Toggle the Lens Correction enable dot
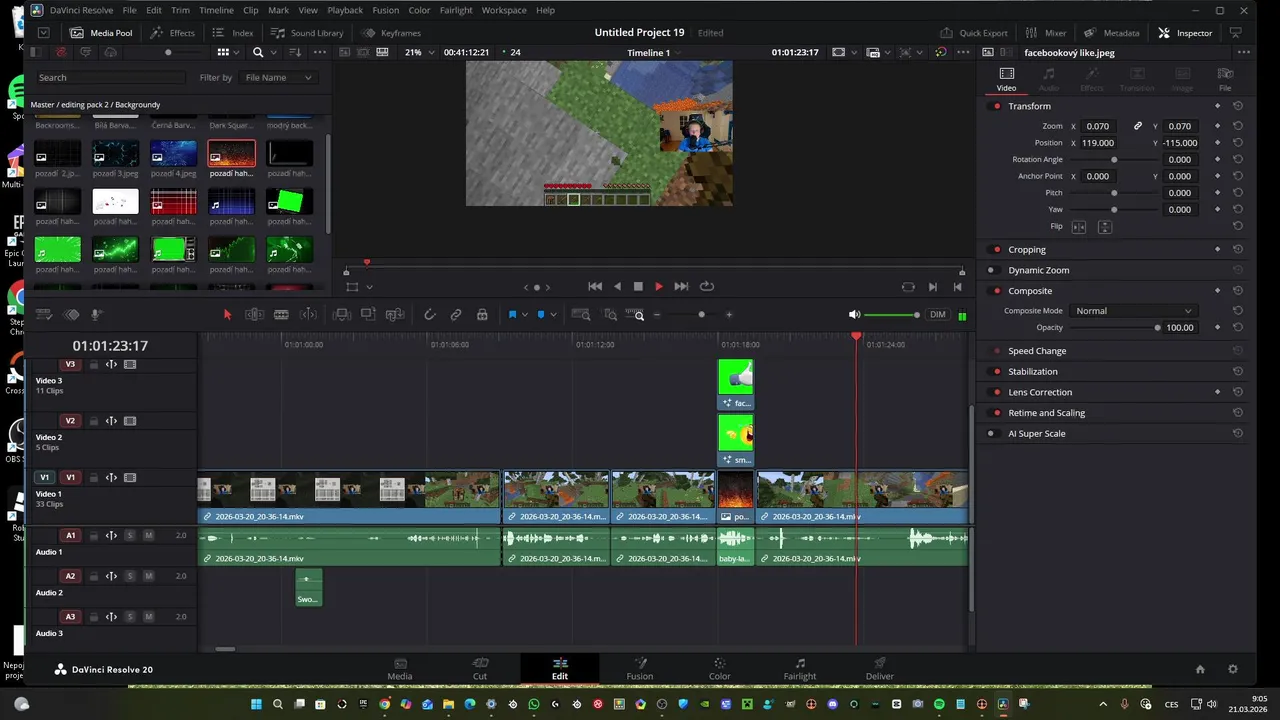The height and width of the screenshot is (720, 1280). [x=997, y=392]
